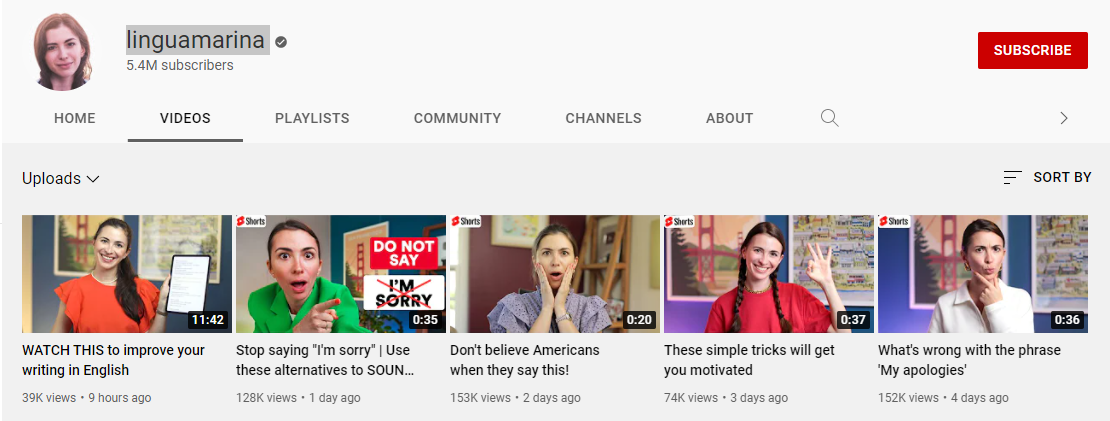Click the tab bar next arrow chevron
1110x421 pixels.
pos(1063,118)
